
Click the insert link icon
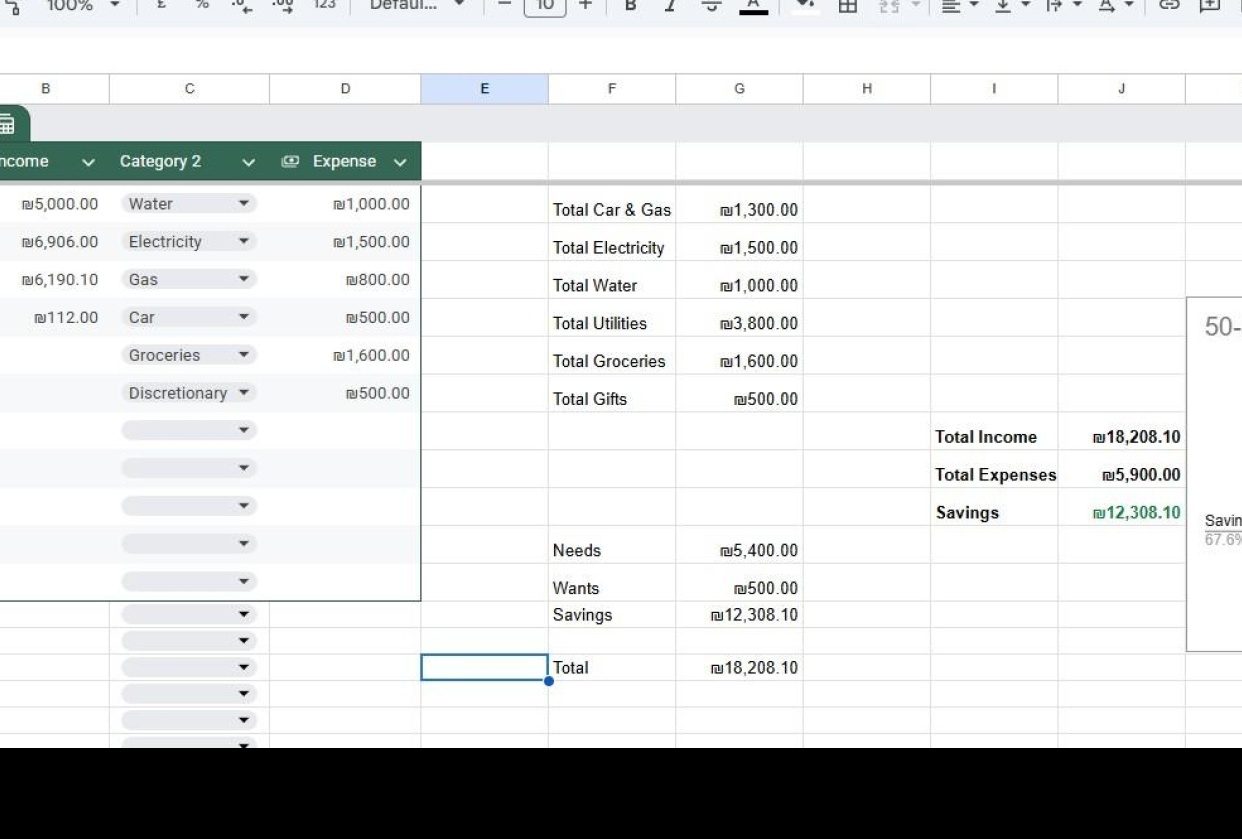(1168, 5)
